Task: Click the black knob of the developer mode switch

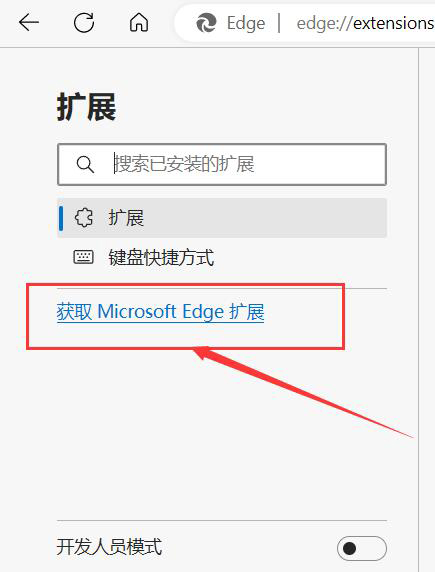Action: 349,548
